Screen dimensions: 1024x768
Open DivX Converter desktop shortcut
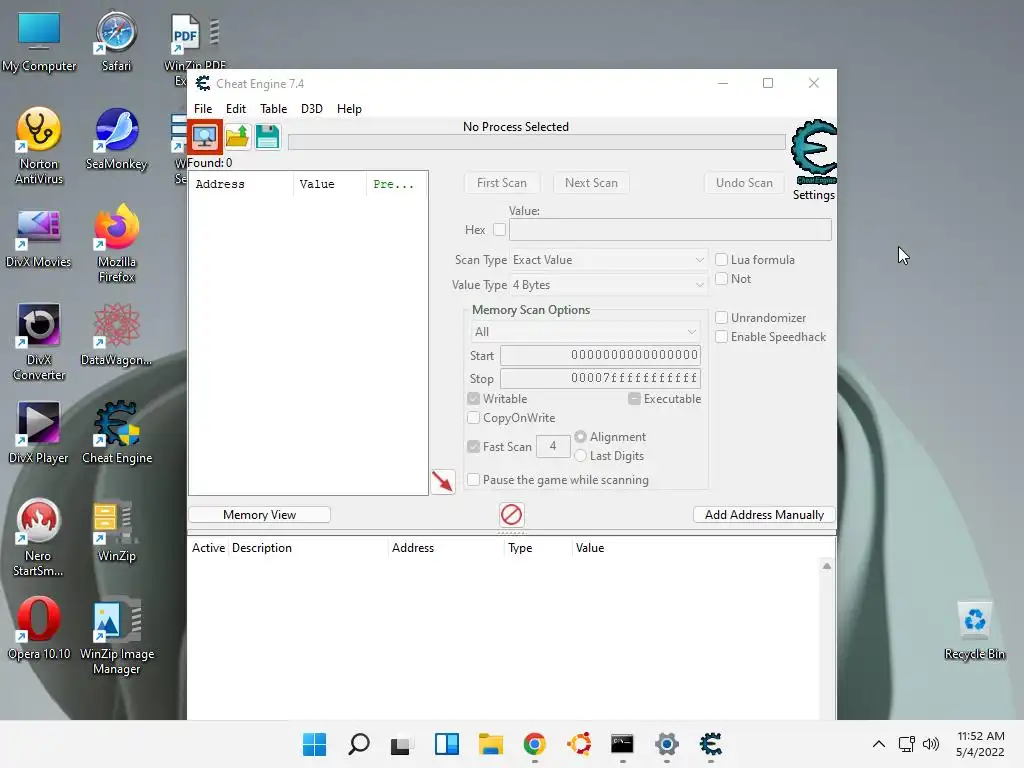(39, 342)
